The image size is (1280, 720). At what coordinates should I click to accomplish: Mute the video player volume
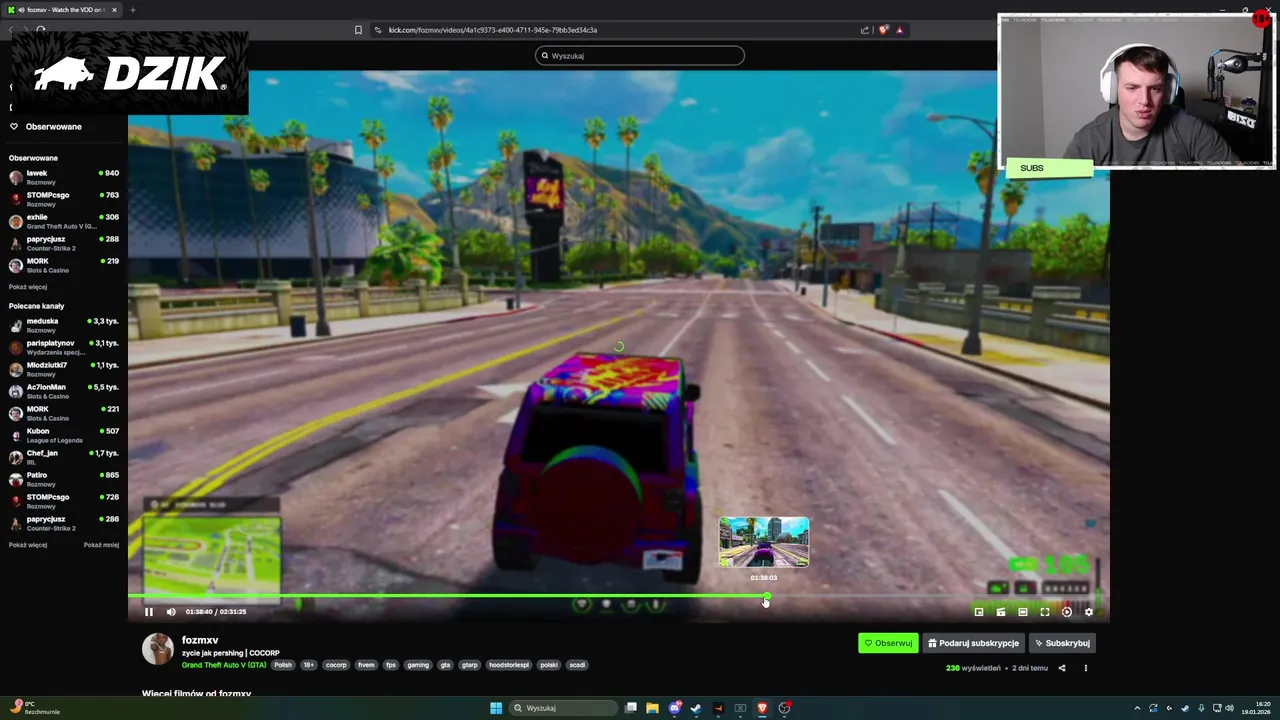click(171, 612)
